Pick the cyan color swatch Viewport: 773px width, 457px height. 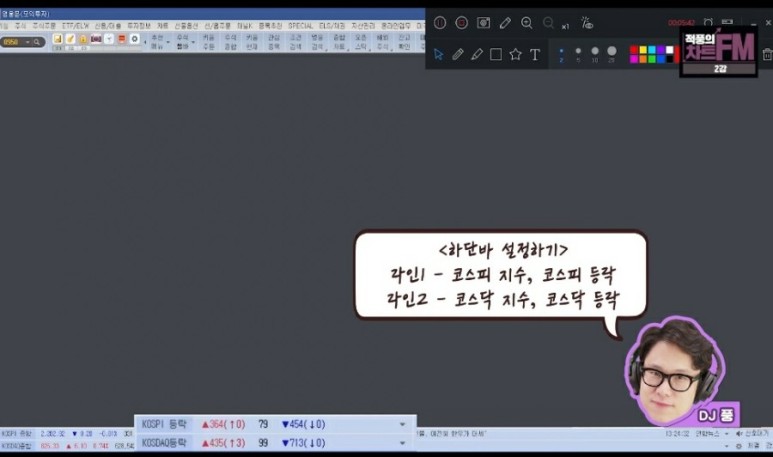tap(652, 50)
